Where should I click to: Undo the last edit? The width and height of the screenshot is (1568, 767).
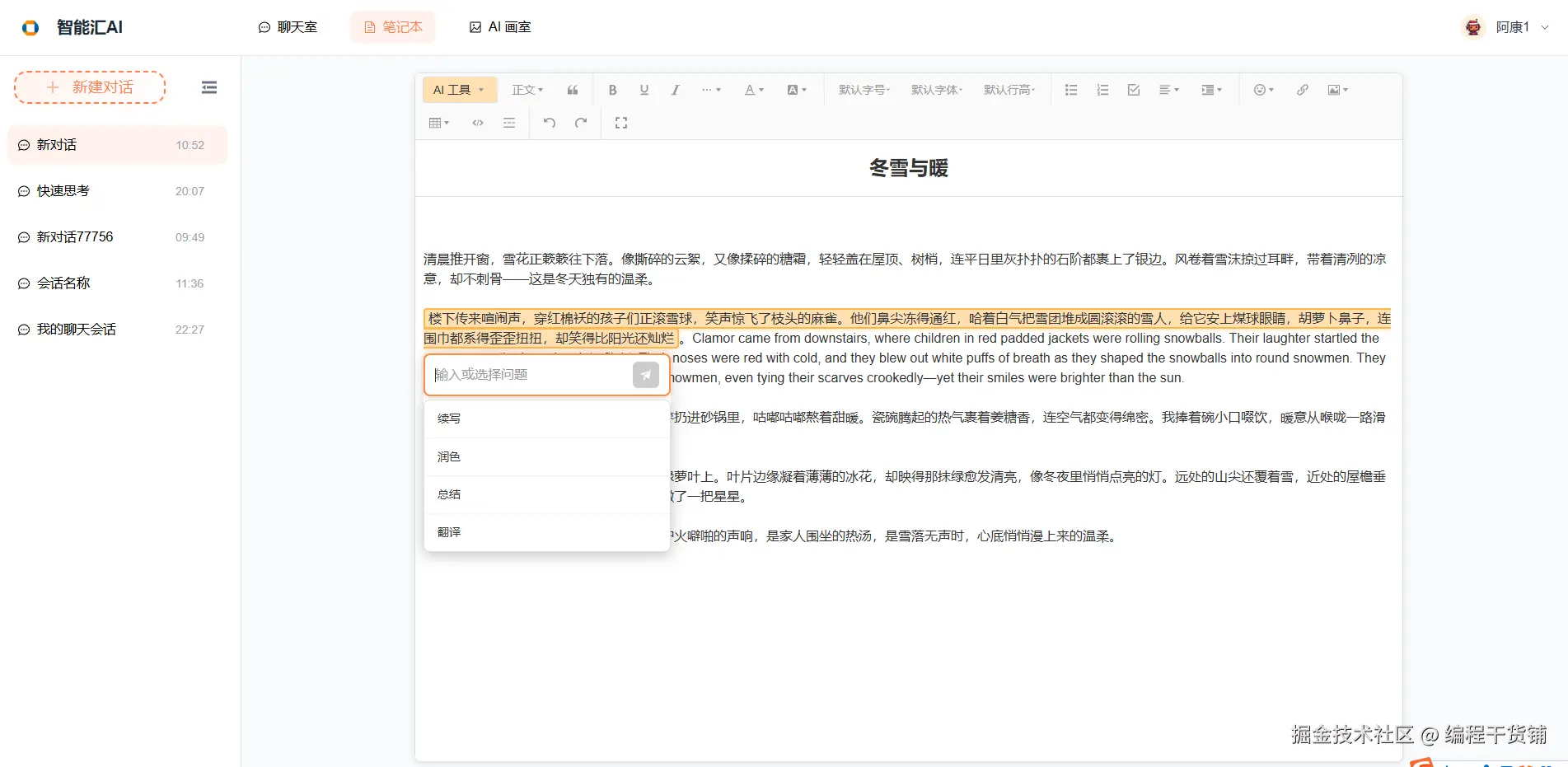coord(549,122)
